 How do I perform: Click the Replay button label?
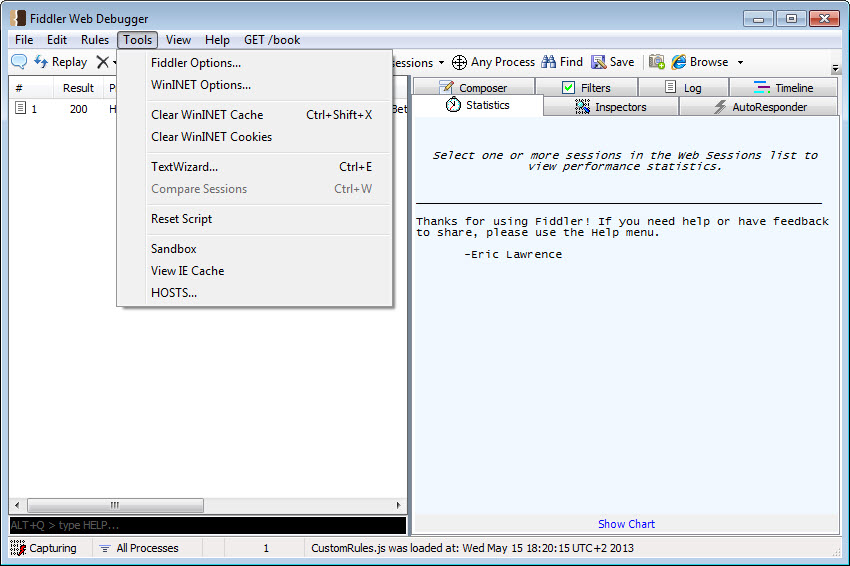(x=69, y=62)
